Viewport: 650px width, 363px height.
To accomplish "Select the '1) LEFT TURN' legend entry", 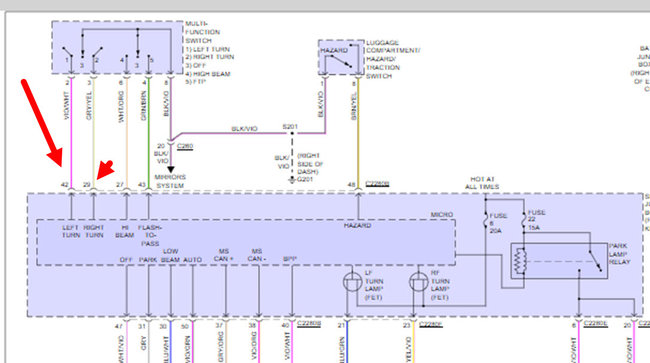I will pos(207,49).
